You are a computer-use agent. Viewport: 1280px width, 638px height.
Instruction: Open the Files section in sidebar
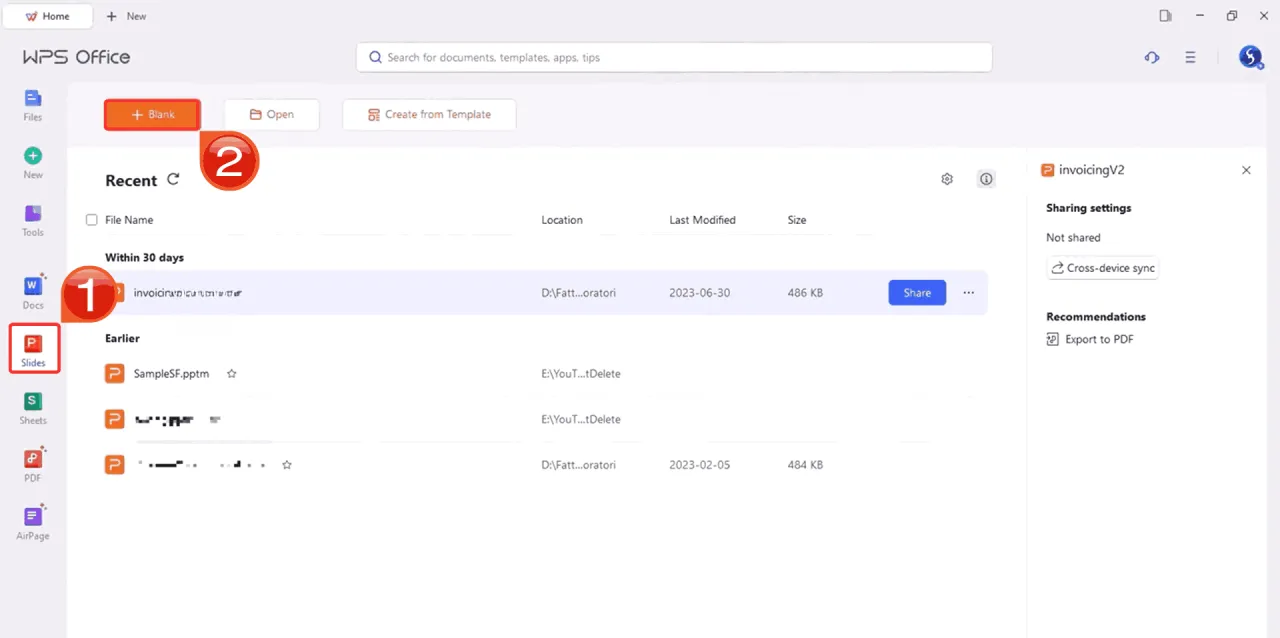pos(33,104)
